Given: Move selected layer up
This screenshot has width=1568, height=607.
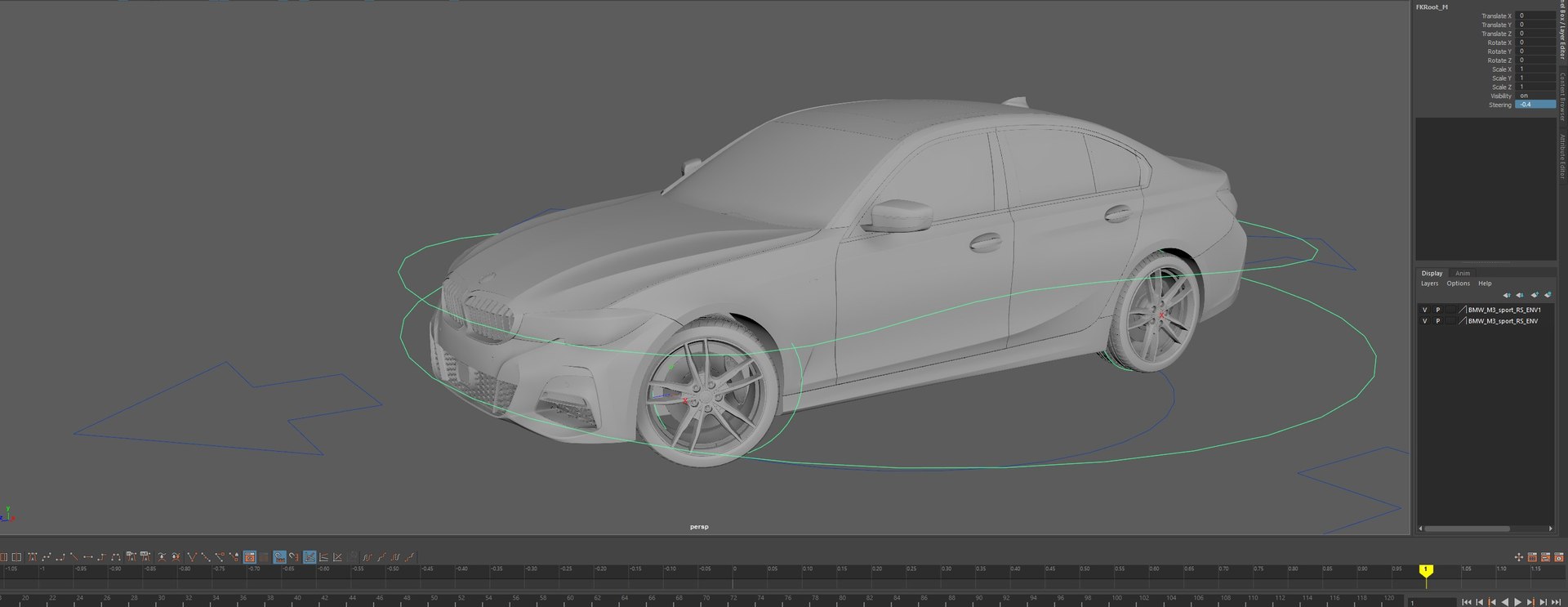Looking at the screenshot, I should click(x=1508, y=295).
